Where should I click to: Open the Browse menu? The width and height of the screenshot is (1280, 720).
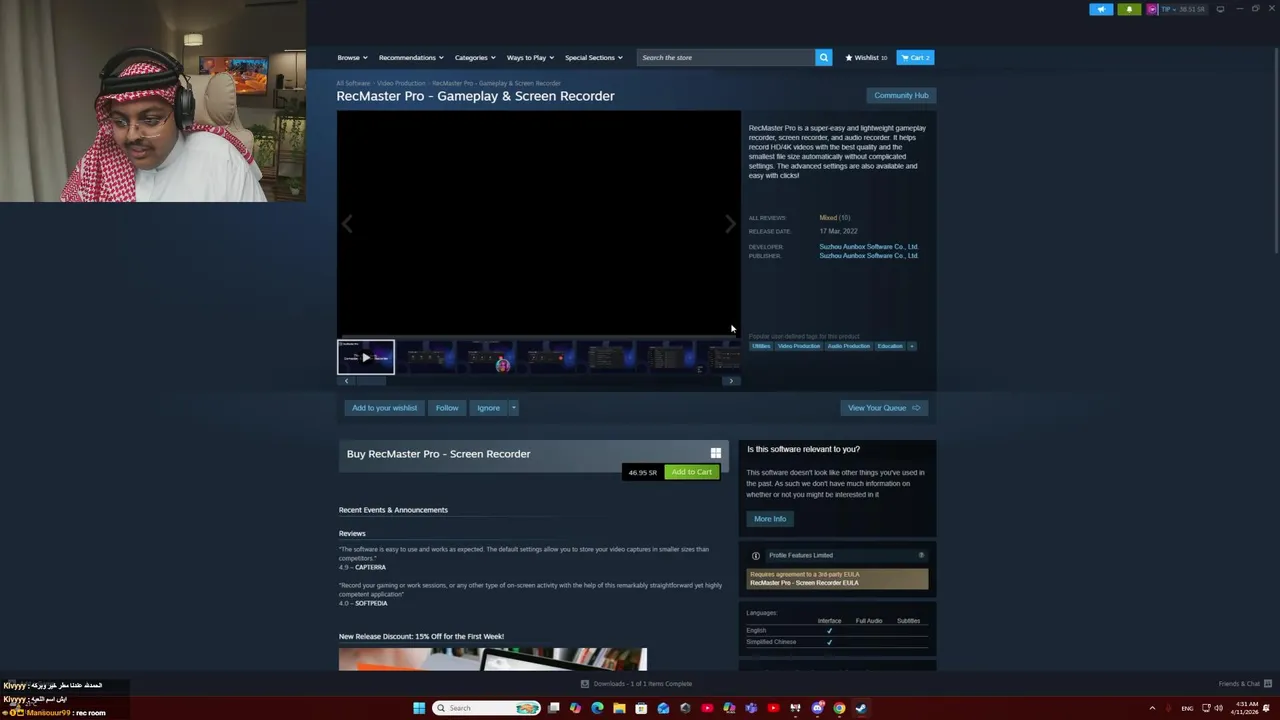[x=352, y=57]
